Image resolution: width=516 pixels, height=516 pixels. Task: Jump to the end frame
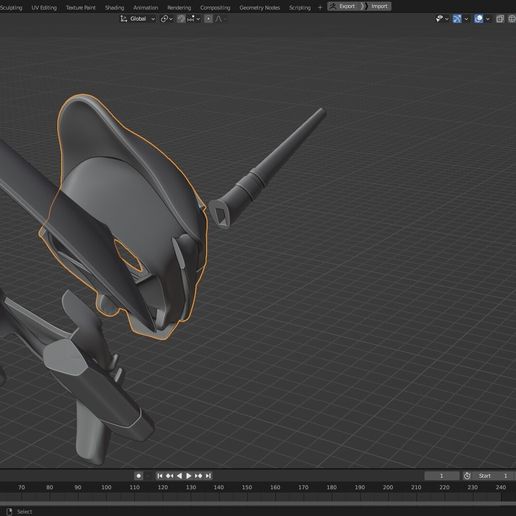pyautogui.click(x=208, y=476)
